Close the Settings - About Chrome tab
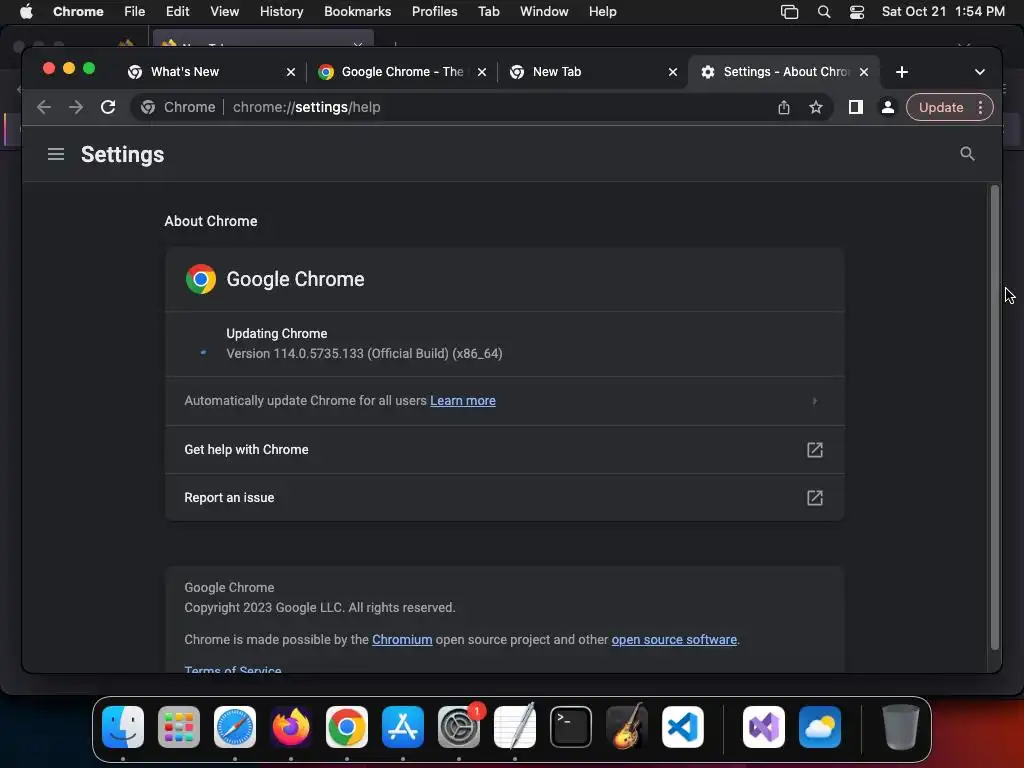1024x768 pixels. tap(863, 72)
